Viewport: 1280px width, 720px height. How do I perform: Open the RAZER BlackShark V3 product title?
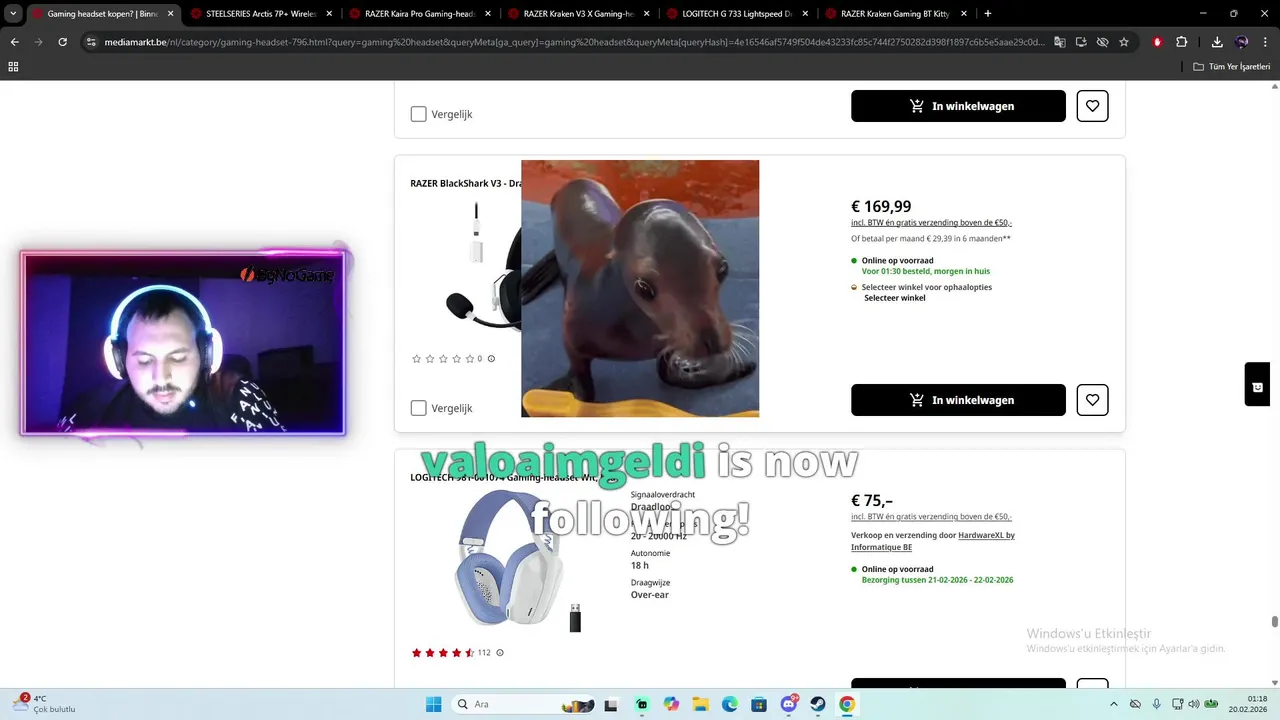[465, 184]
